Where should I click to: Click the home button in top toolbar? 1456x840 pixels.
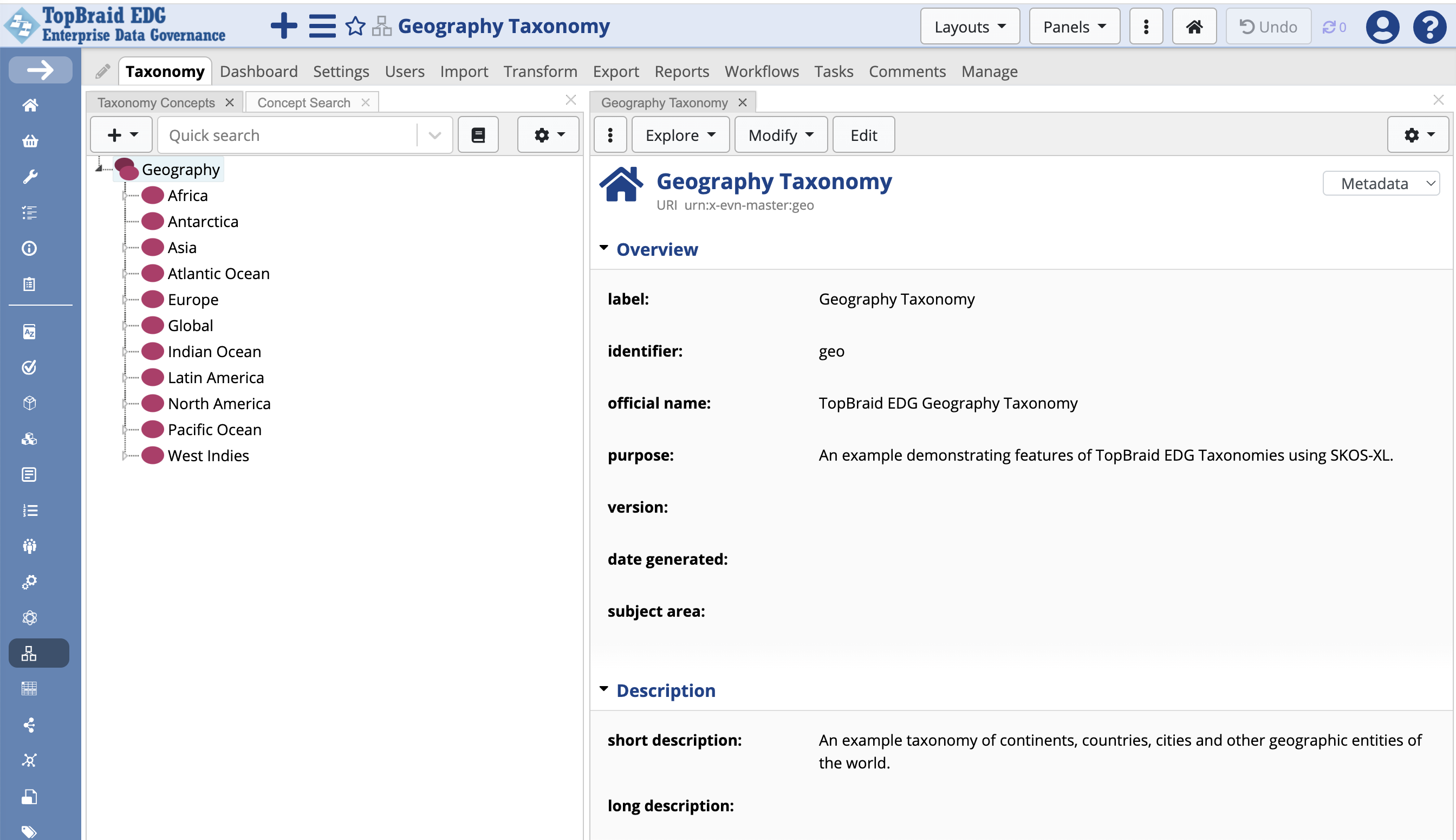click(1194, 27)
